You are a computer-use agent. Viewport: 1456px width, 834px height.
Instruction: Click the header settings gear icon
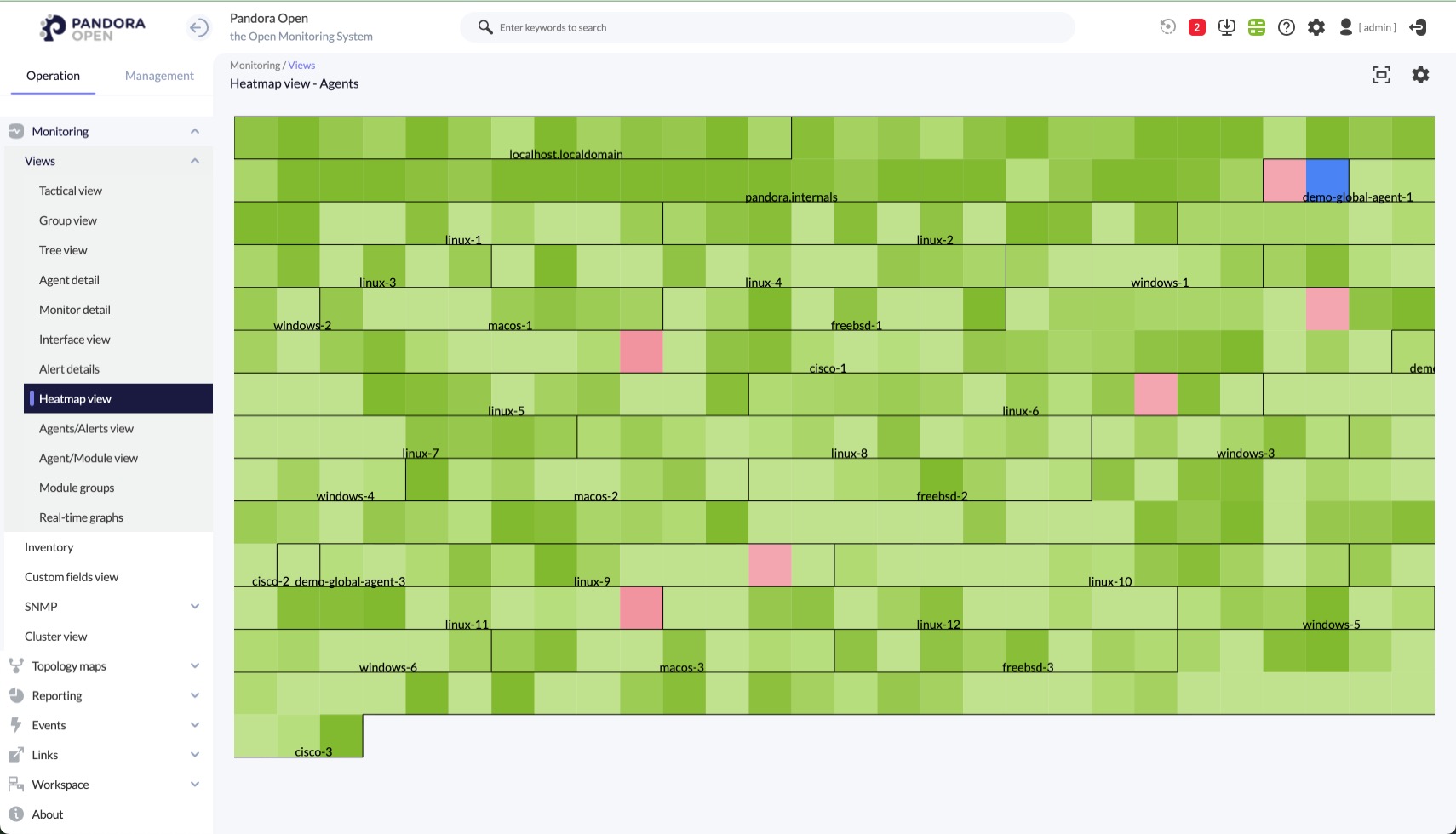tap(1316, 27)
